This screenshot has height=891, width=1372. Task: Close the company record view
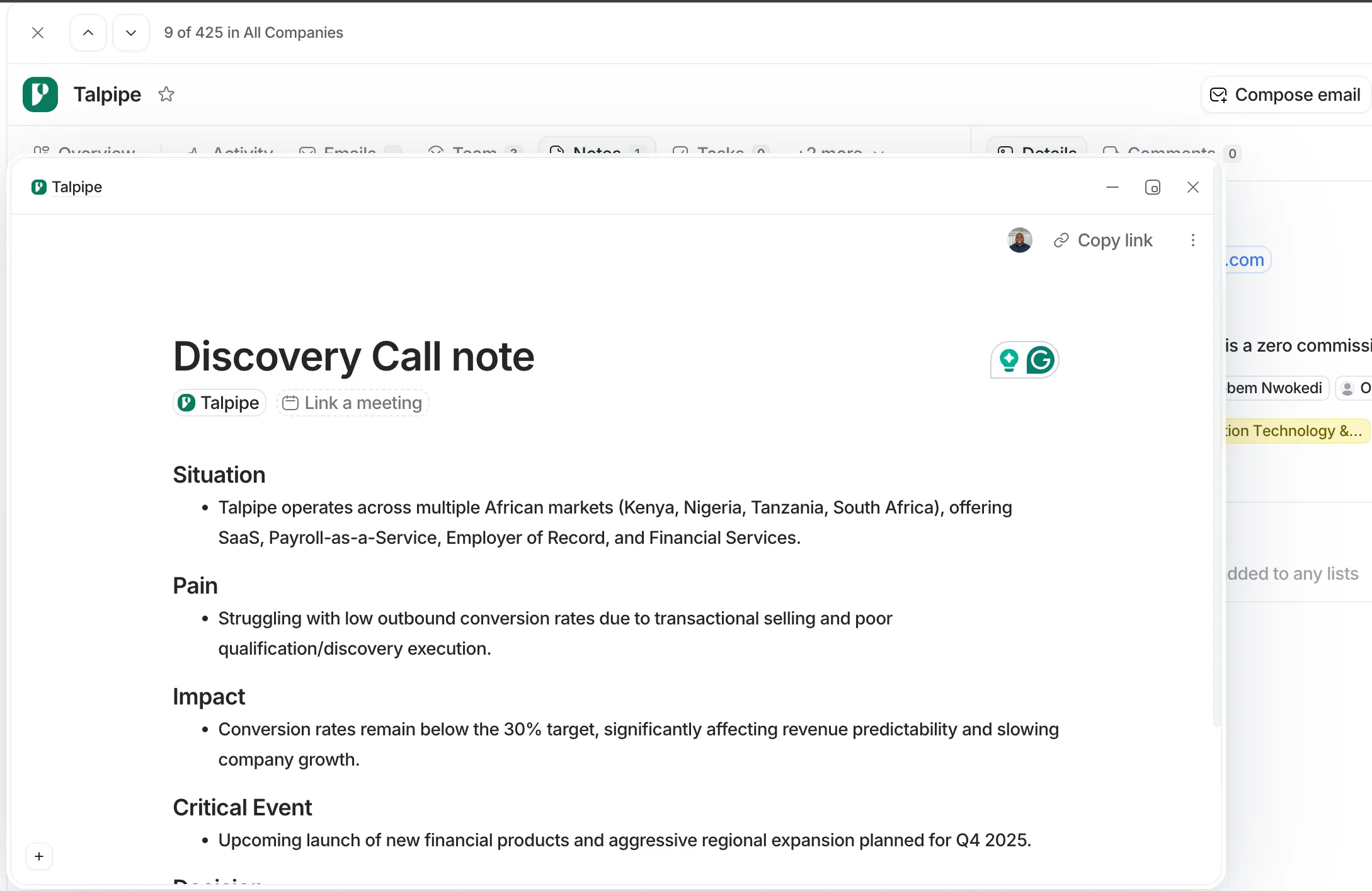38,33
